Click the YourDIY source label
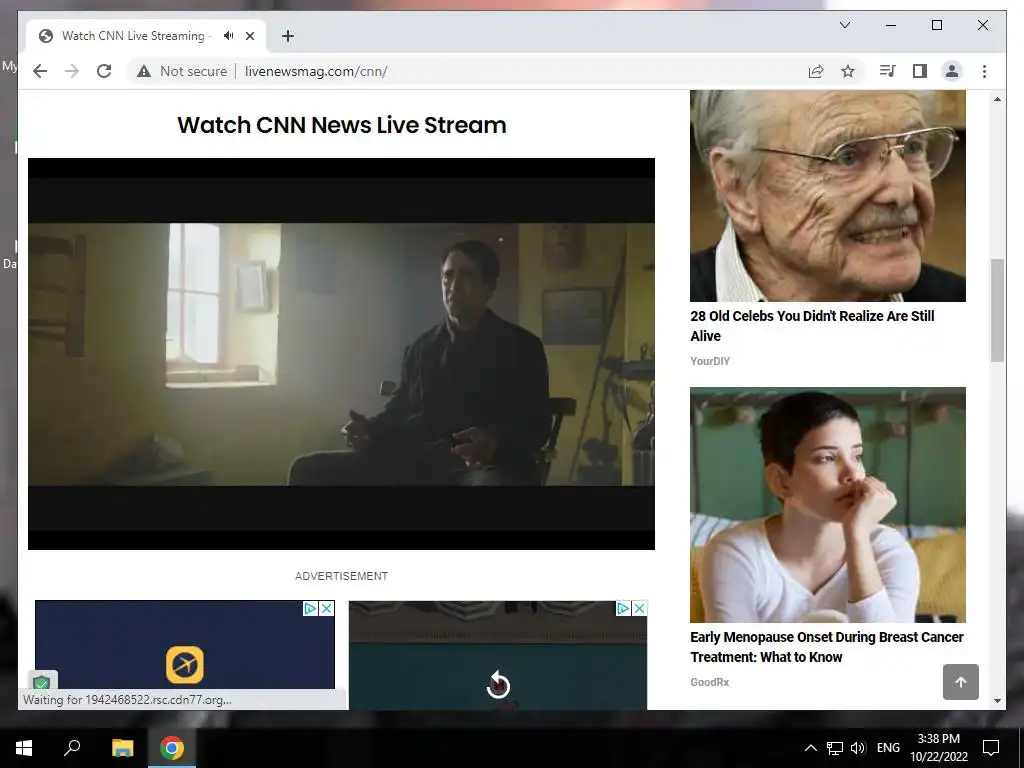Screen dimensions: 1024x768 tap(710, 361)
